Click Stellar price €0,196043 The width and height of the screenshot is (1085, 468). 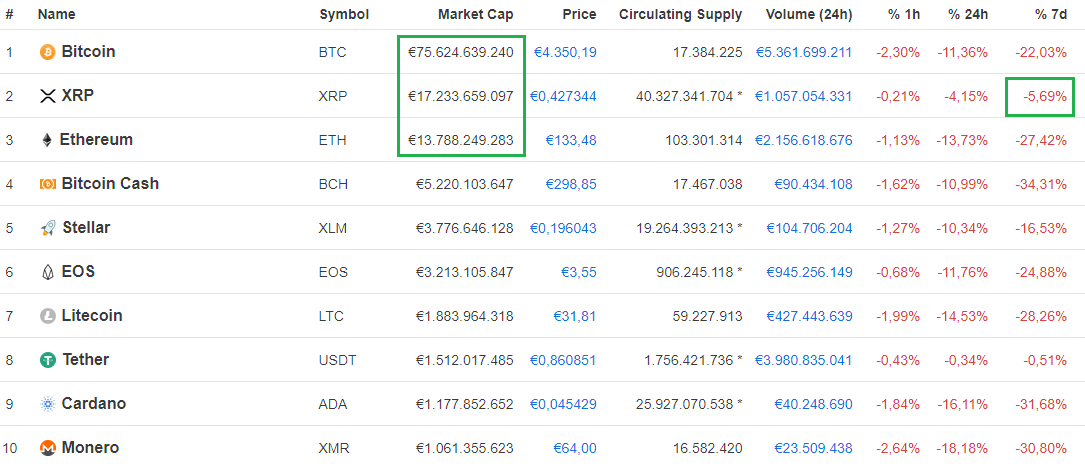(x=563, y=228)
